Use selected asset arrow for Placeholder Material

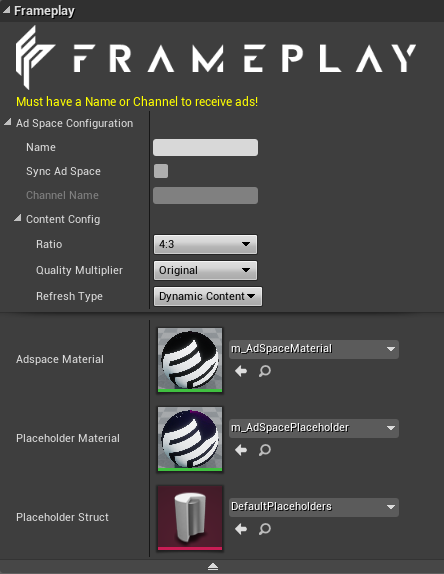point(241,450)
